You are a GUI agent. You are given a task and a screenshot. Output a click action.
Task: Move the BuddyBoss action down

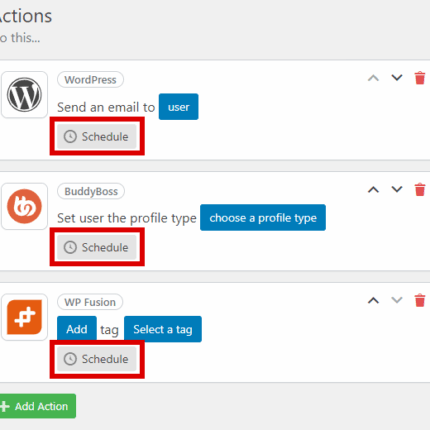(397, 189)
